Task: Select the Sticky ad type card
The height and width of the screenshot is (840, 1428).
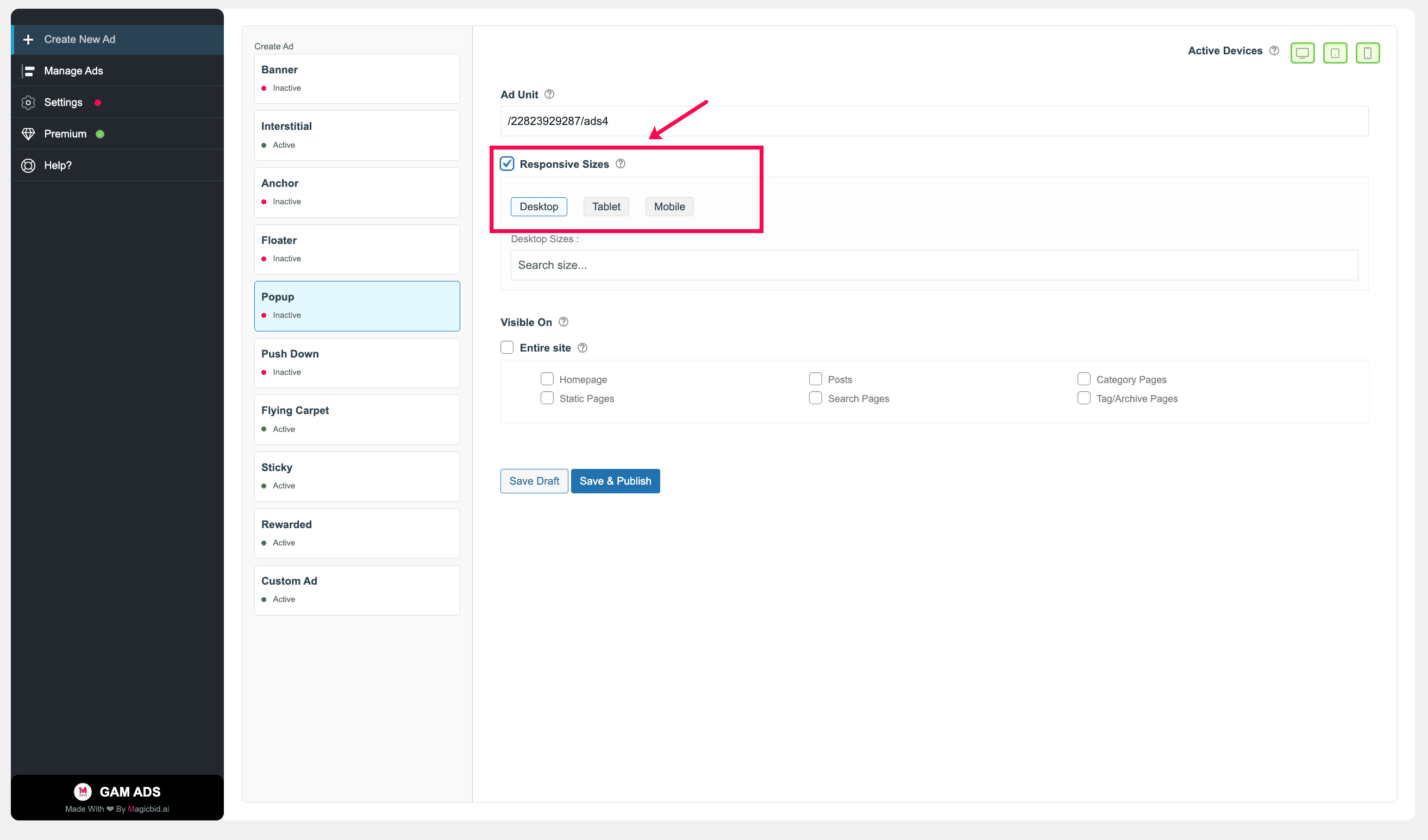Action: pyautogui.click(x=357, y=477)
